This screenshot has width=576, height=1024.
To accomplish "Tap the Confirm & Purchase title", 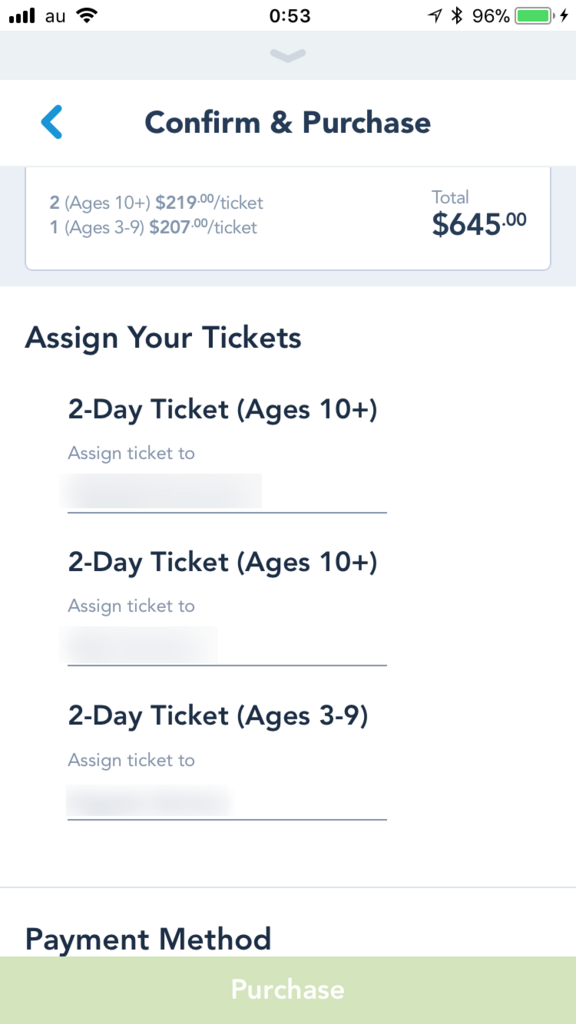I will pyautogui.click(x=287, y=122).
